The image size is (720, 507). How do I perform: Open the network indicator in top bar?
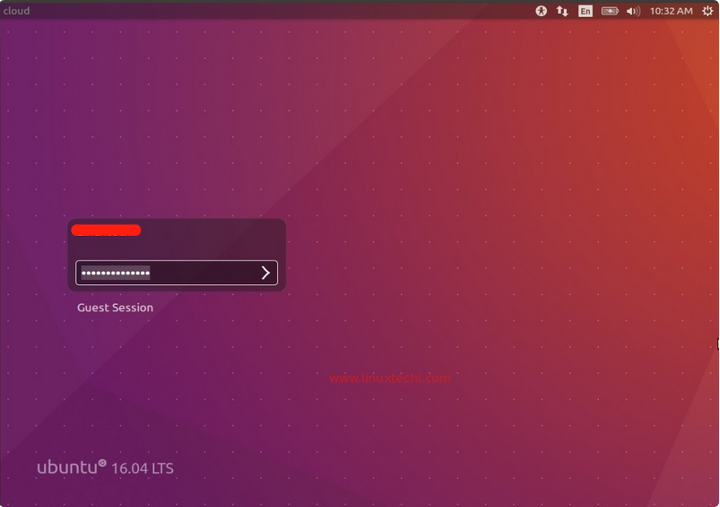pos(562,11)
